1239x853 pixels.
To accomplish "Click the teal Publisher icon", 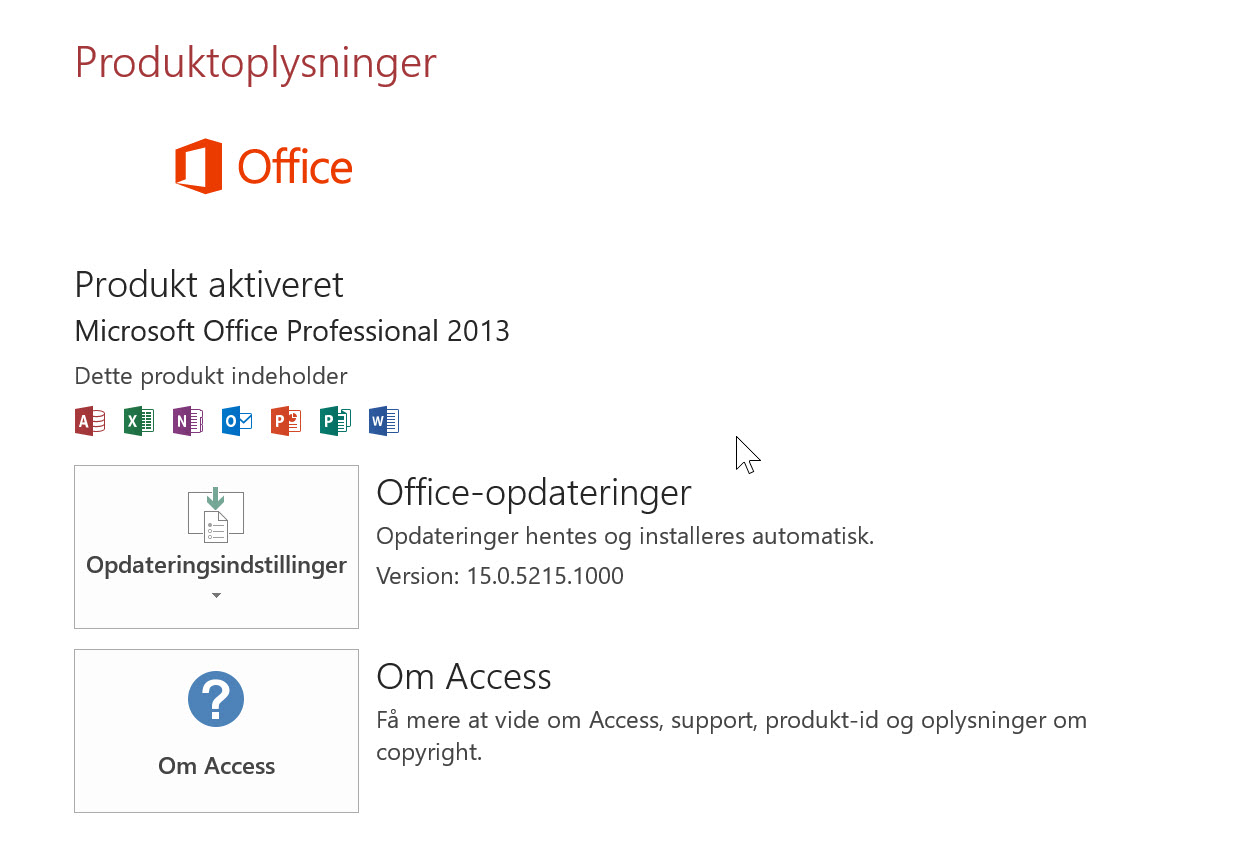I will [335, 421].
